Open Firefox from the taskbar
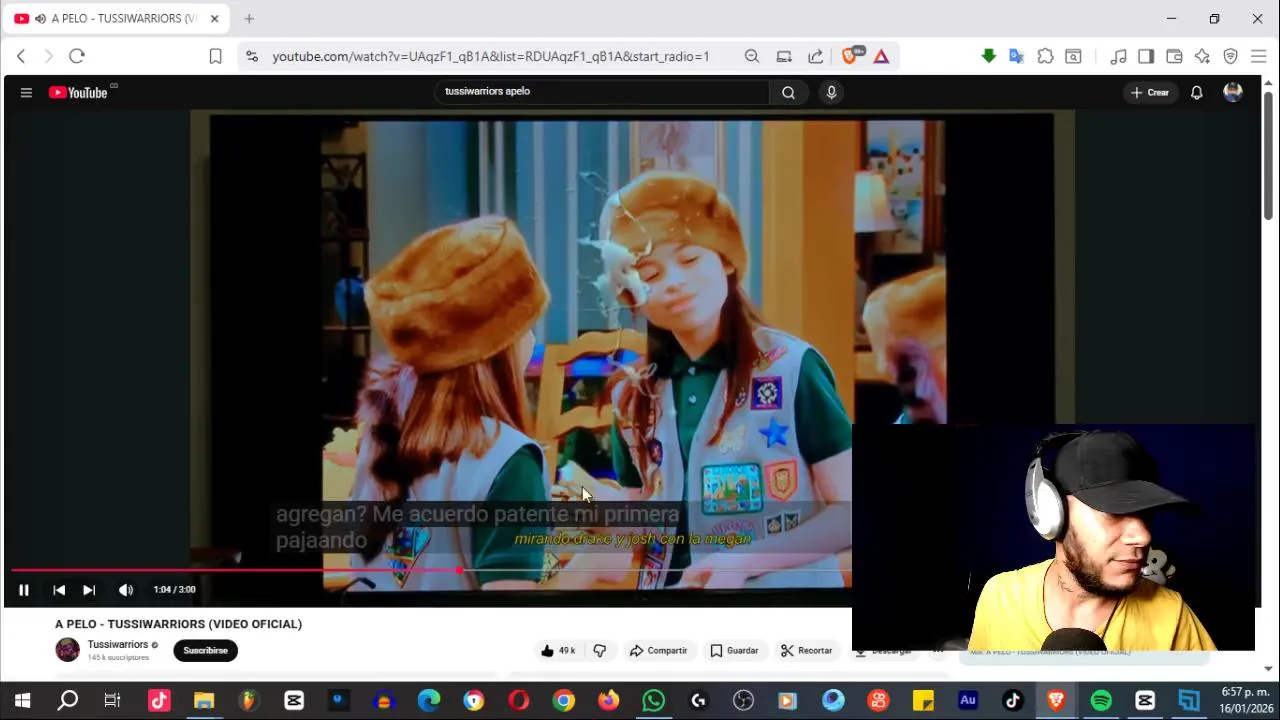The image size is (1280, 720). [608, 701]
